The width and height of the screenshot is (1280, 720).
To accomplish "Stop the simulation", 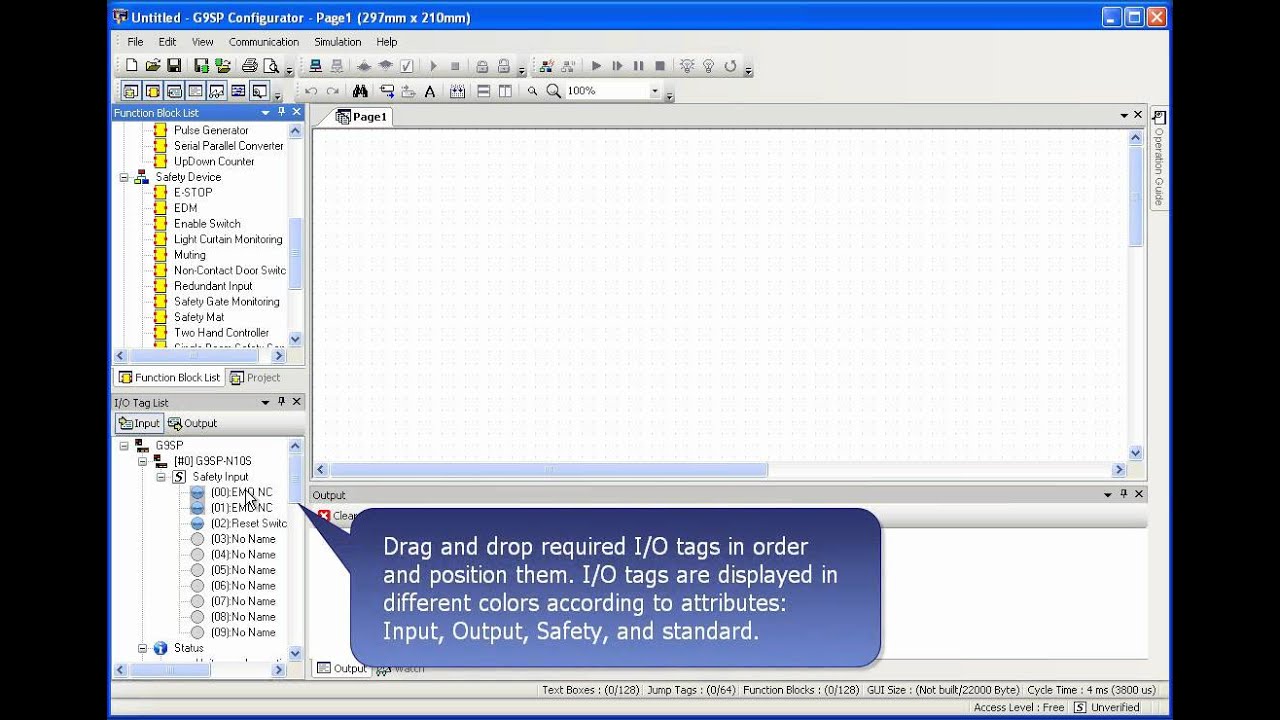I will (x=660, y=66).
